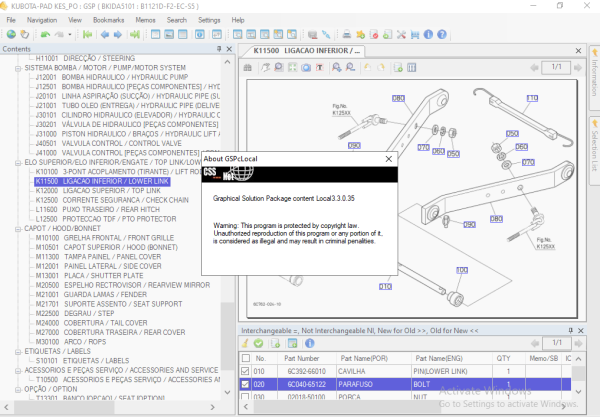Collapse SISTEMA BOMBA / MOTOR tree node
The image size is (600, 417).
18,68
